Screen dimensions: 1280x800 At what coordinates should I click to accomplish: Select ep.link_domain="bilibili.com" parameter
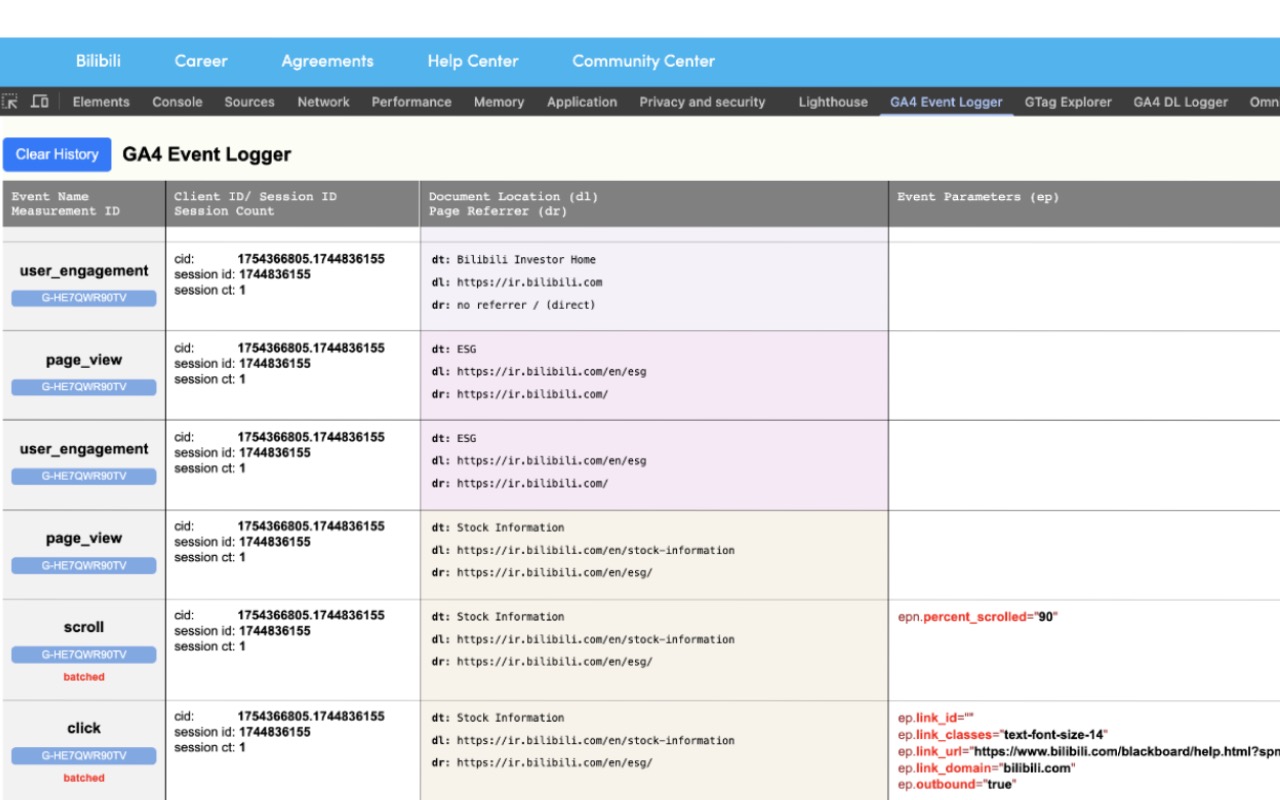click(986, 768)
